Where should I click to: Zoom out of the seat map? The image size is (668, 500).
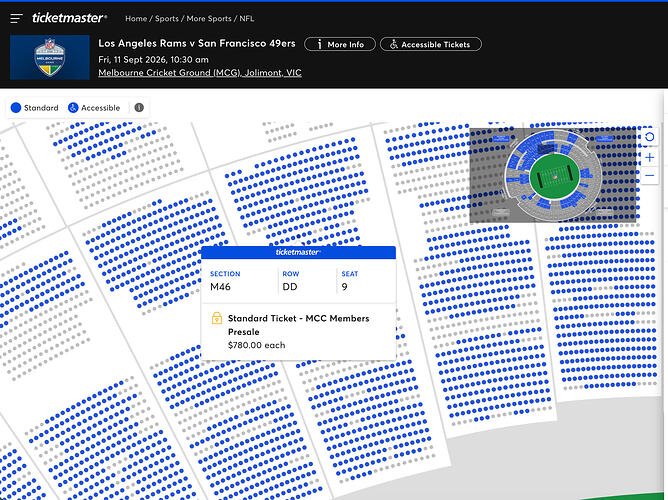point(650,175)
